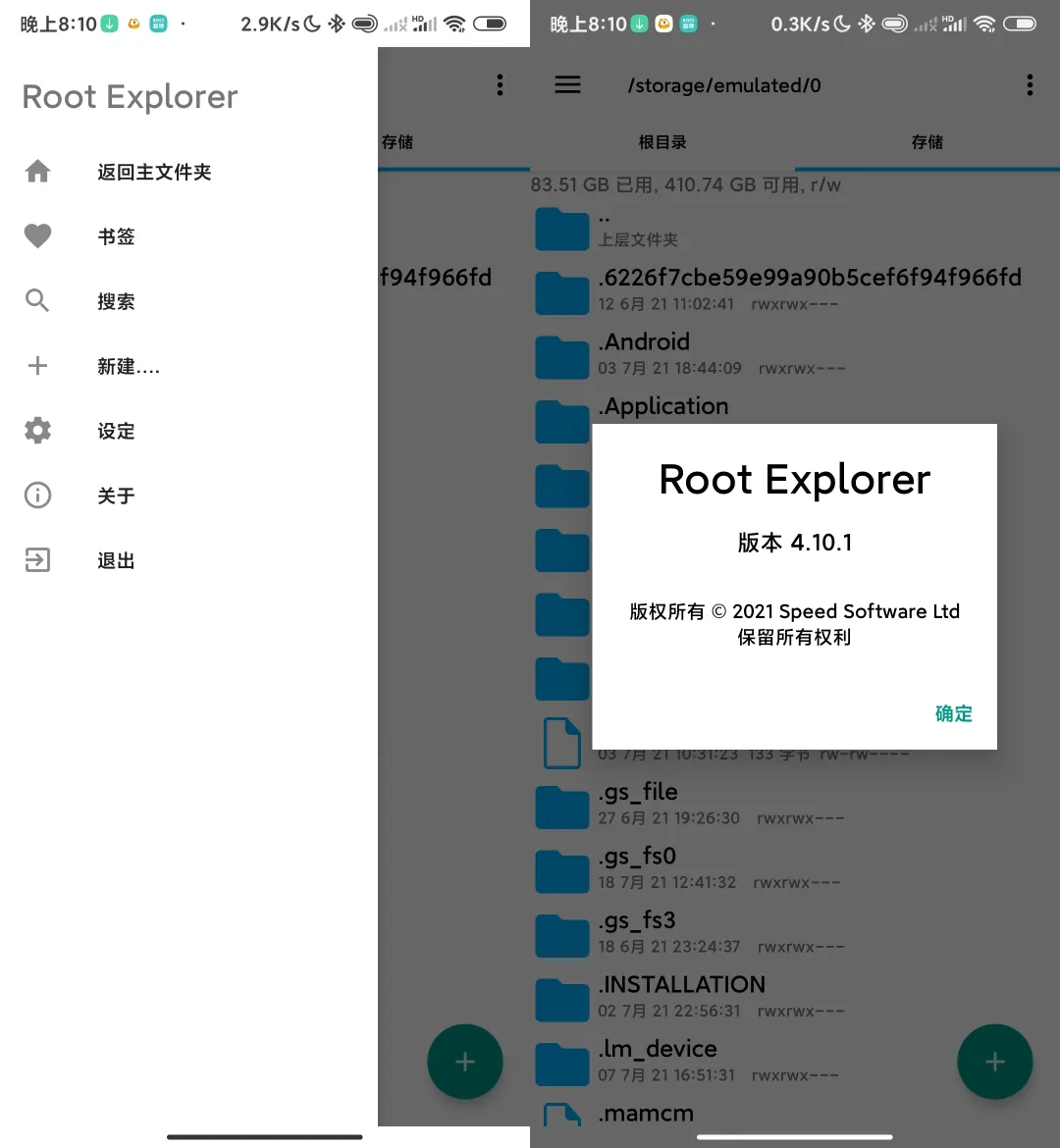Open the .Android folder icon

pyautogui.click(x=561, y=357)
